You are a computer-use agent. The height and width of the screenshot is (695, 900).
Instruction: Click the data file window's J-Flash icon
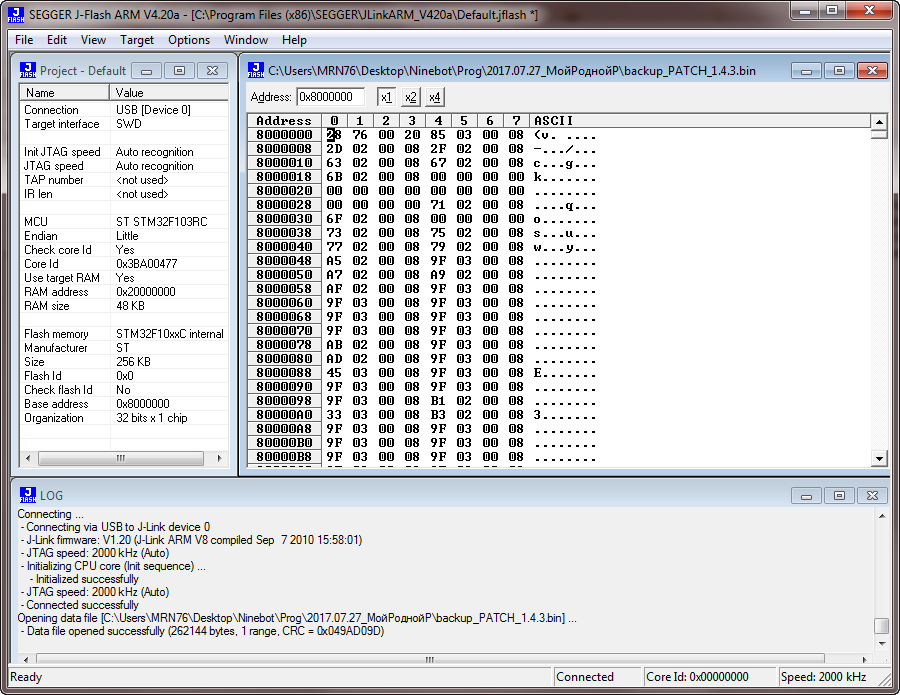pos(257,71)
